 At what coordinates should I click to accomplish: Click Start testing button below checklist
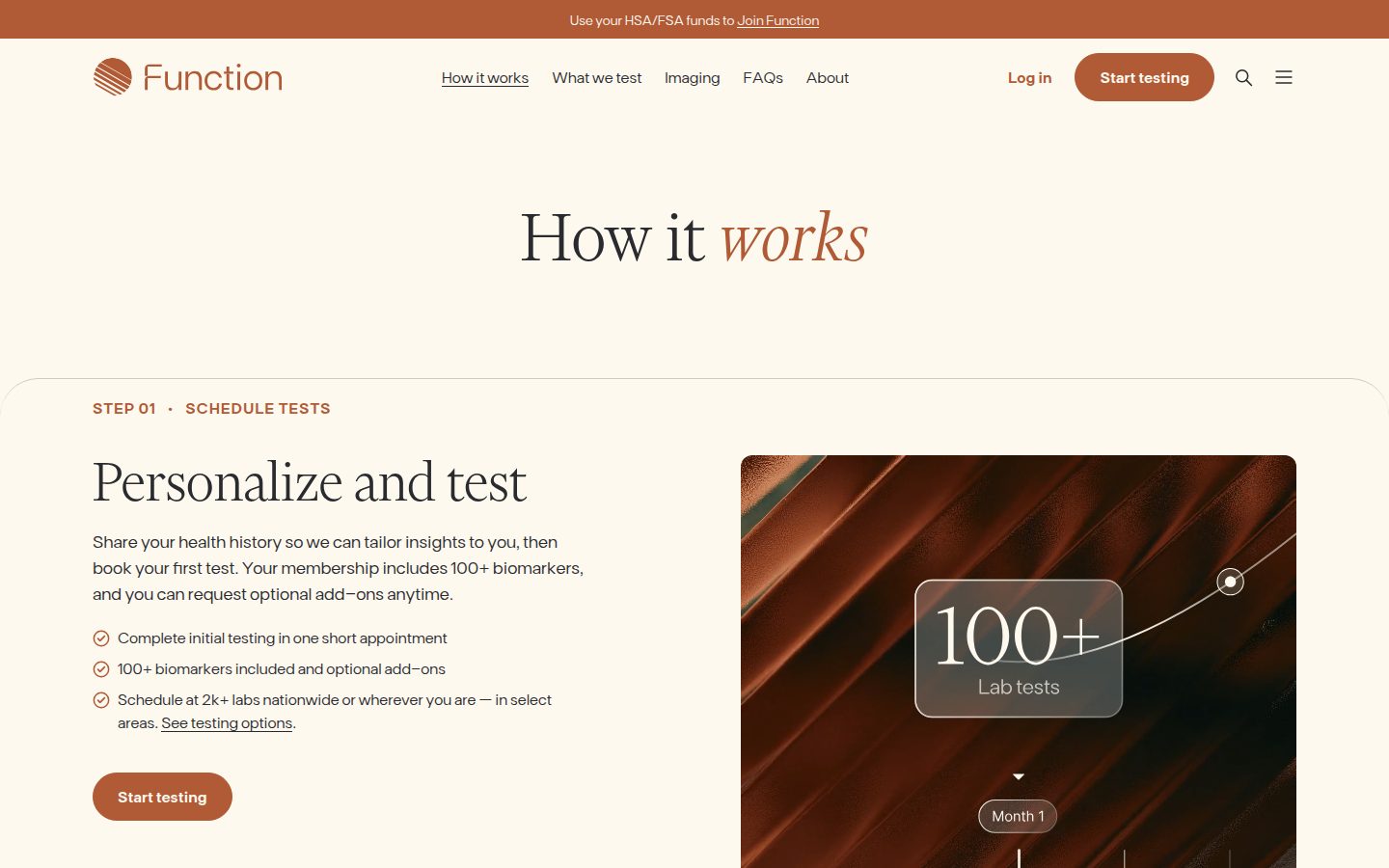tap(162, 797)
